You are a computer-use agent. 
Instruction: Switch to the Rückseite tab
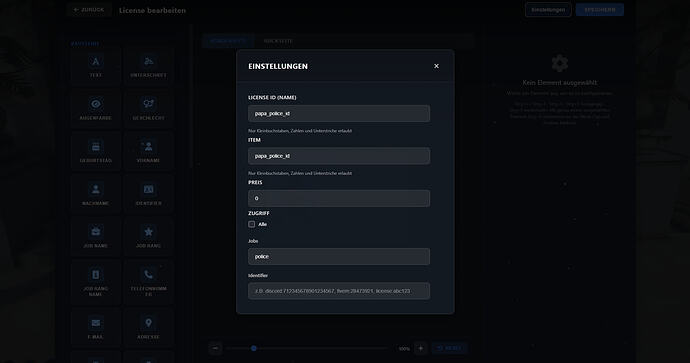[278, 41]
